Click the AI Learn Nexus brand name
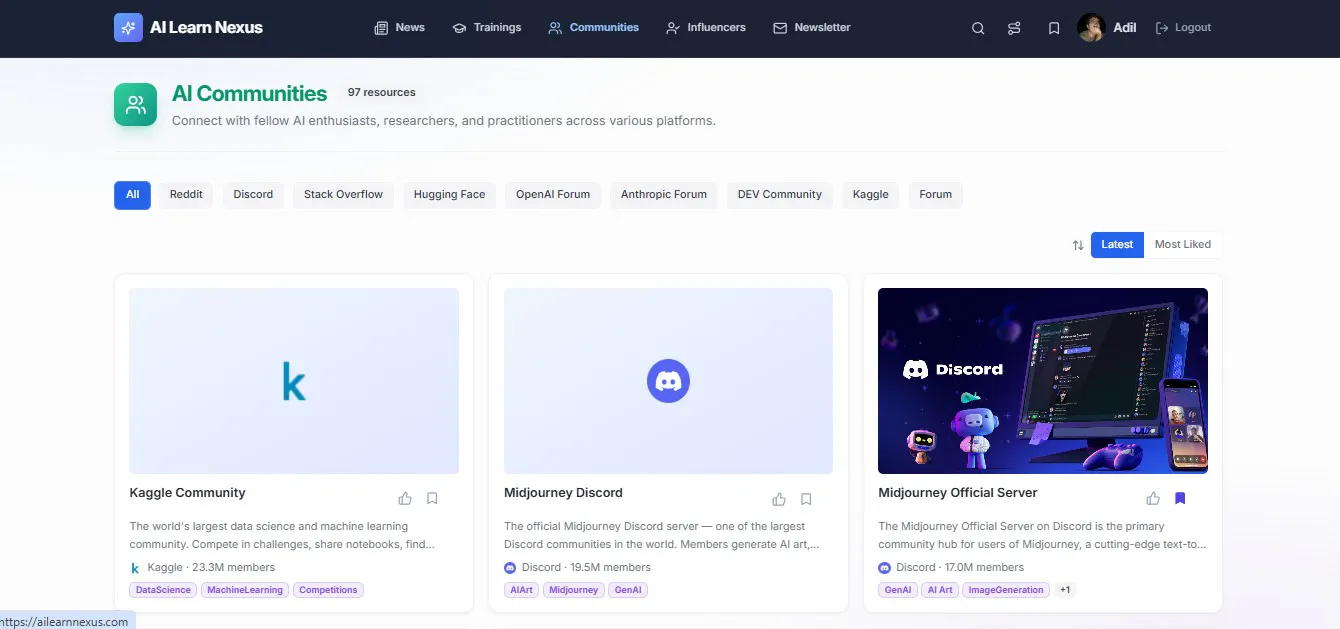1340x629 pixels. pos(206,28)
